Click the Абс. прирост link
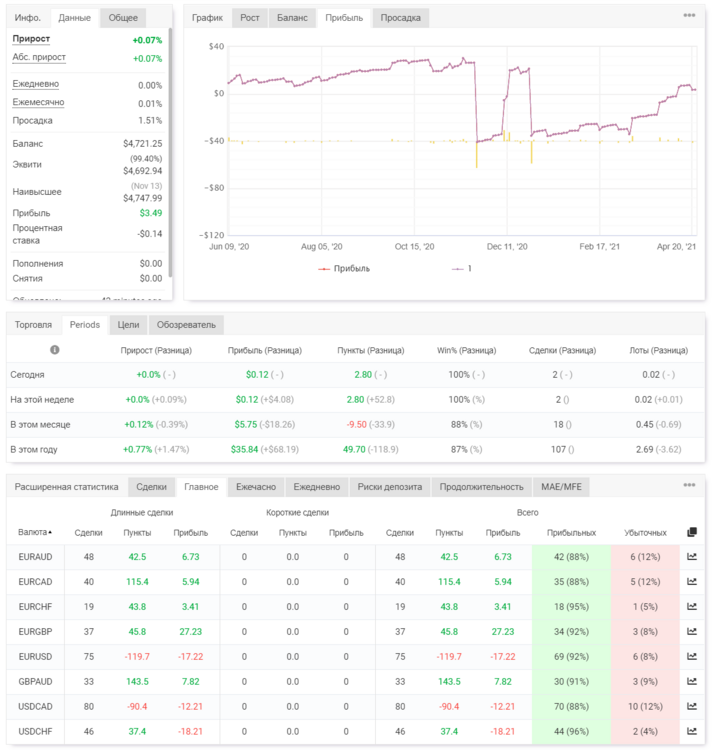The height and width of the screenshot is (750, 713). (39, 57)
